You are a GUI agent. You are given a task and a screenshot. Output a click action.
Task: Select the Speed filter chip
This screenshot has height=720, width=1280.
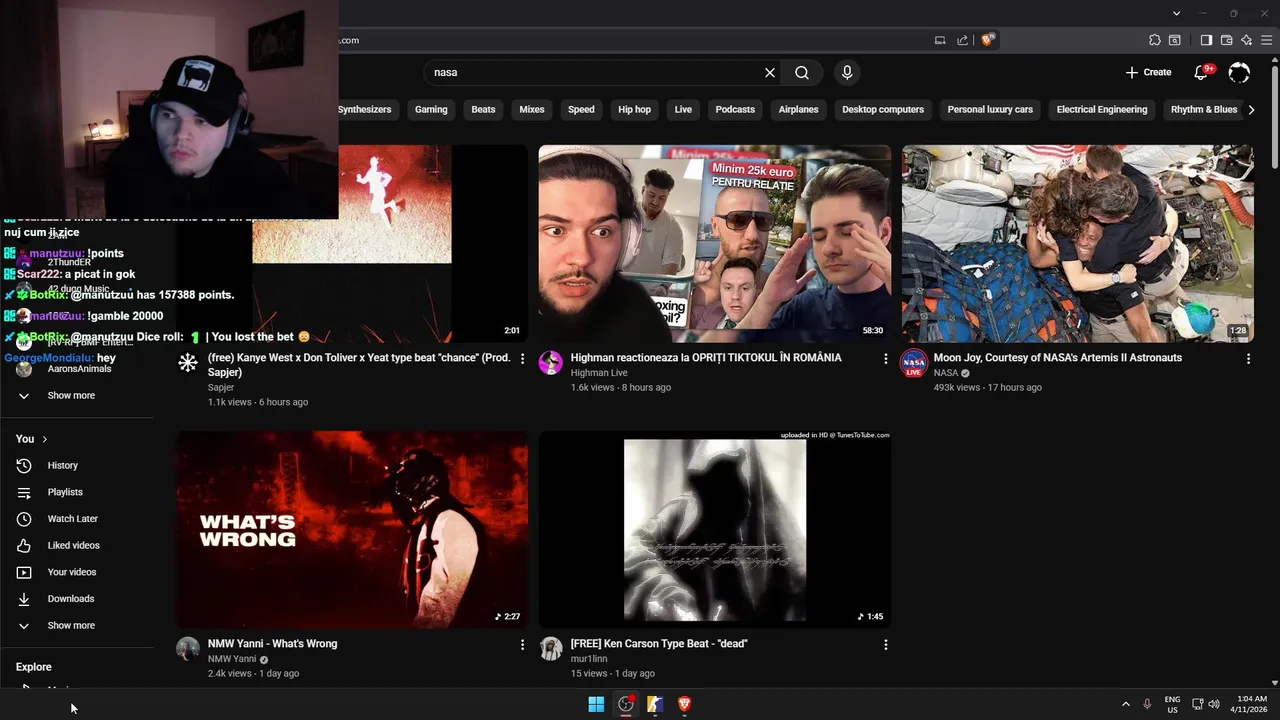click(581, 109)
